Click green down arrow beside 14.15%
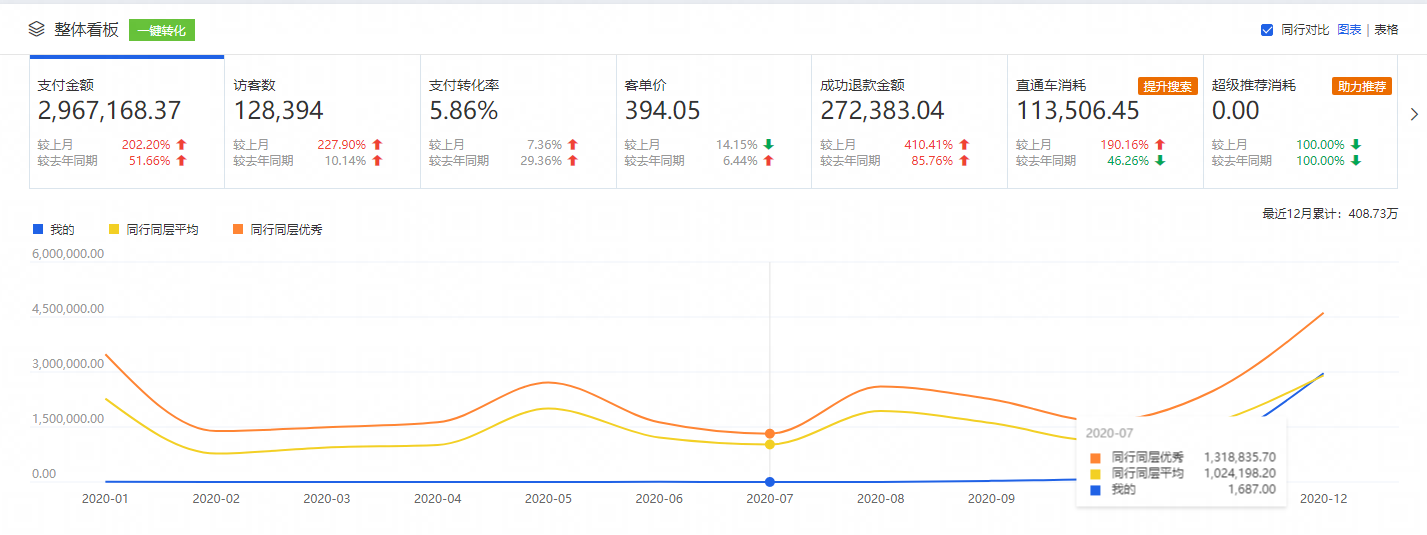 click(x=768, y=145)
